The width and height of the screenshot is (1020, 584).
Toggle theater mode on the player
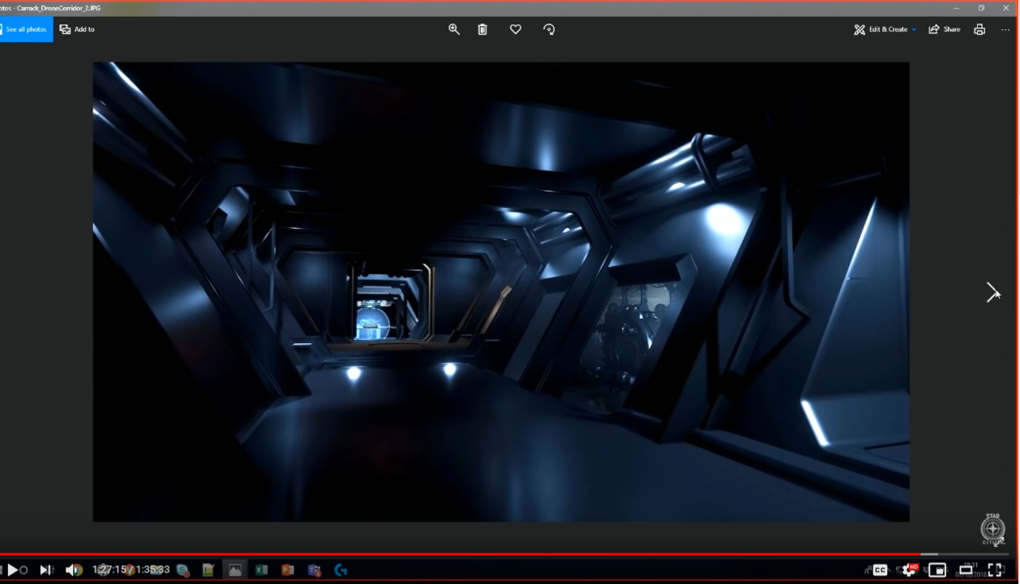click(x=966, y=570)
